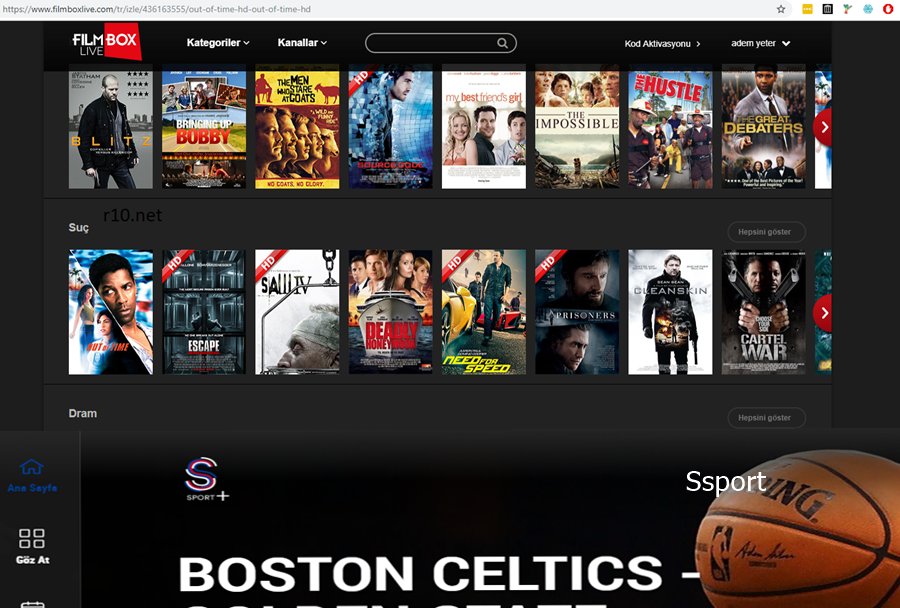The height and width of the screenshot is (608, 900).
Task: Open The Great Debaters poster
Action: pyautogui.click(x=763, y=126)
